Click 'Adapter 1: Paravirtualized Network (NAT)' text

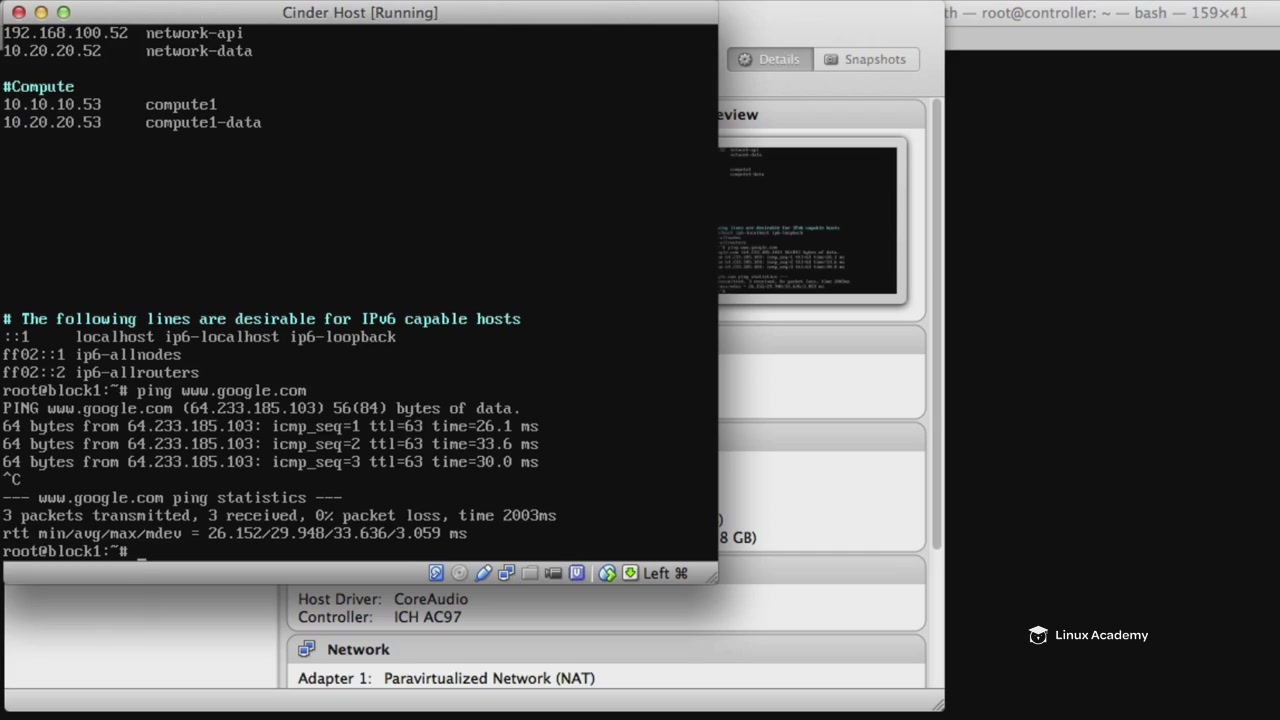tap(446, 678)
